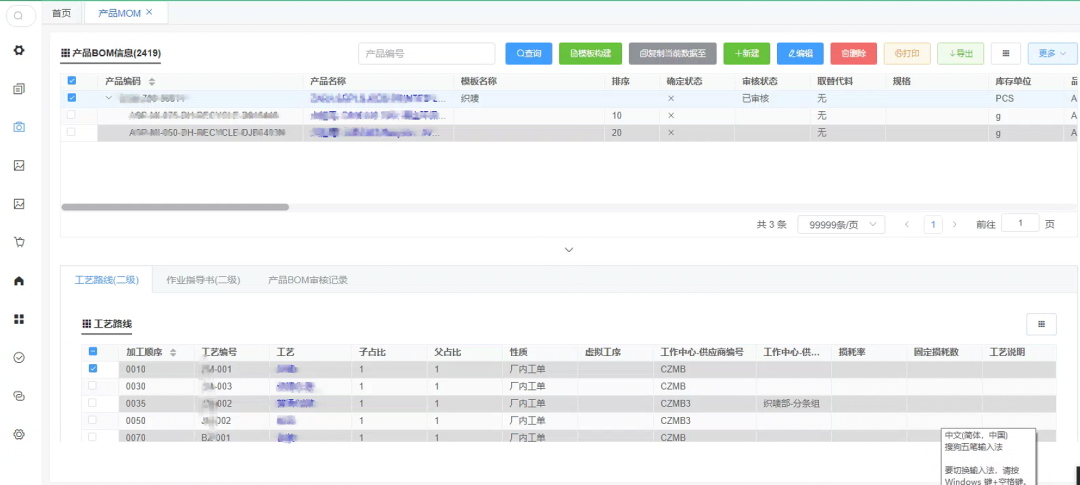The width and height of the screenshot is (1080, 485).
Task: Open the four-squares grid sidebar icon
Action: click(19, 319)
